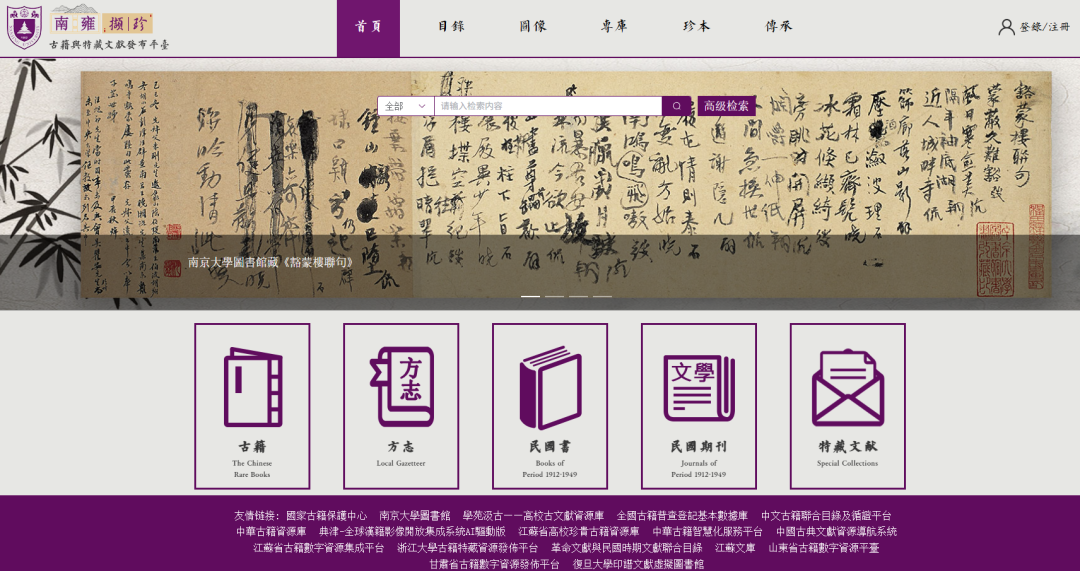Open the 方志 Local Gazetteer card
Screen dimensions: 1080x571
click(x=401, y=406)
